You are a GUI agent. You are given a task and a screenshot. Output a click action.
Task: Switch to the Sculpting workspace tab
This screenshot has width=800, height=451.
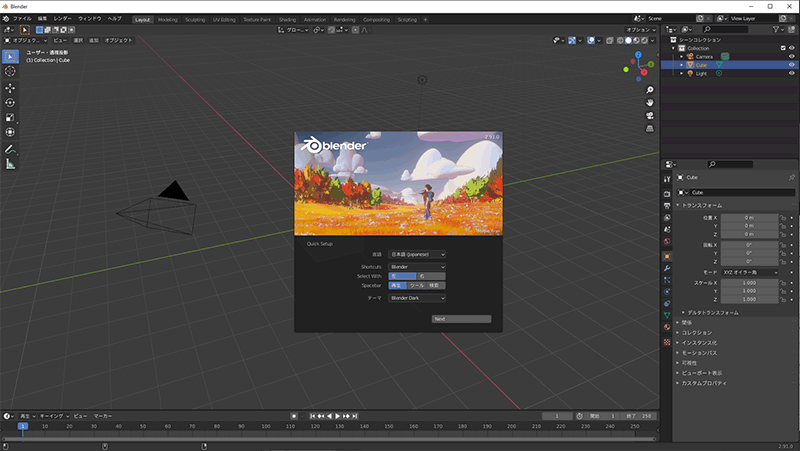[196, 19]
